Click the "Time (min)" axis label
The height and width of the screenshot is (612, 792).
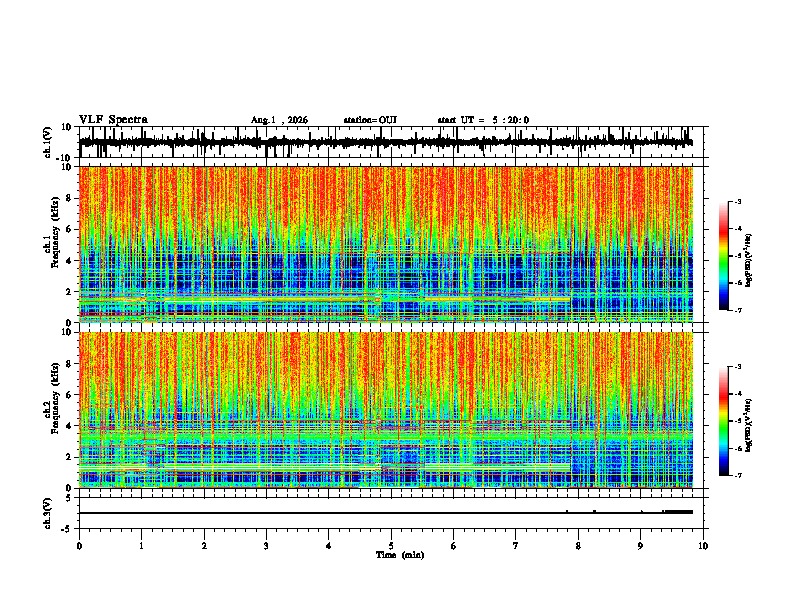point(400,555)
